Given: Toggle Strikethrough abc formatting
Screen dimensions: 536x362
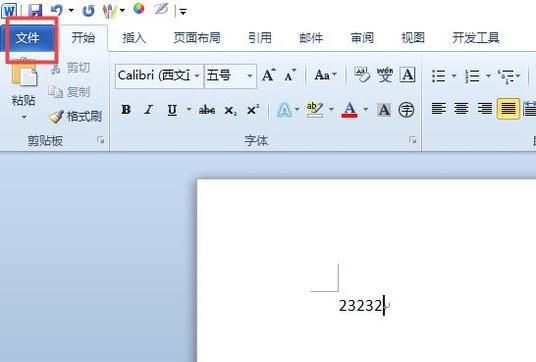Looking at the screenshot, I should (x=207, y=110).
